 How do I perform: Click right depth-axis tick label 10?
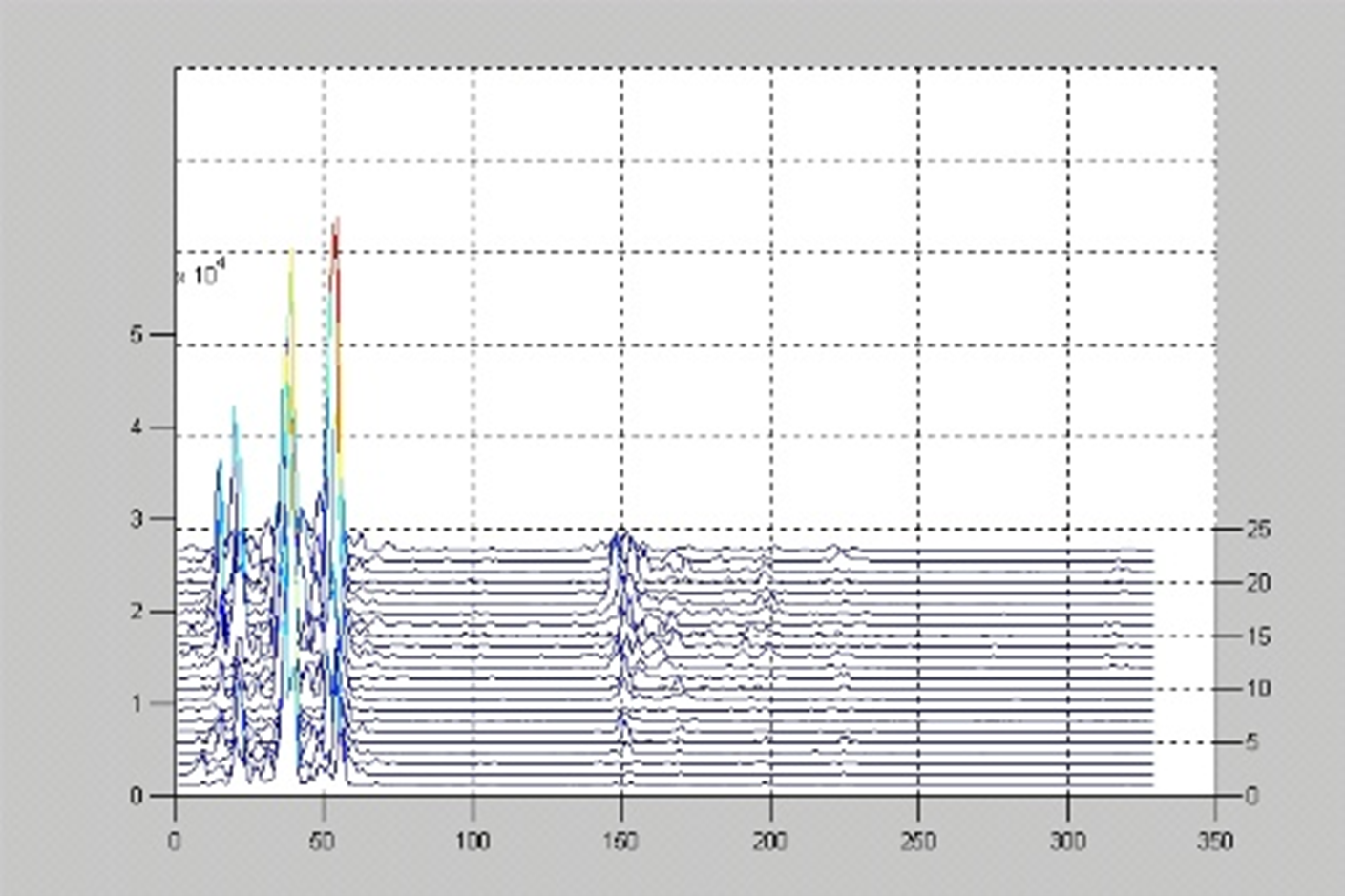coord(1258,688)
